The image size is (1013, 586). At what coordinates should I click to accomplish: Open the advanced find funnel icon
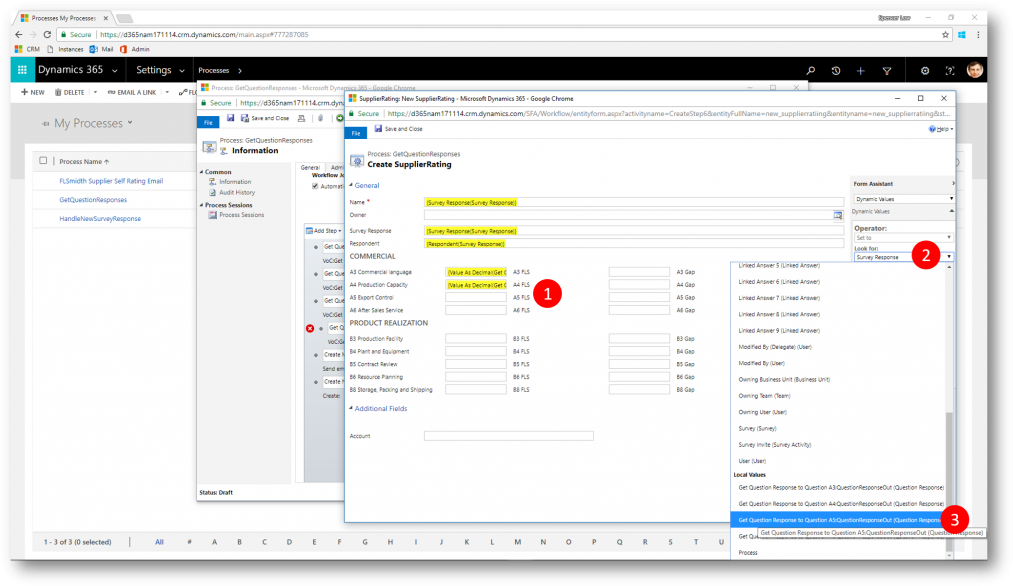(x=887, y=71)
